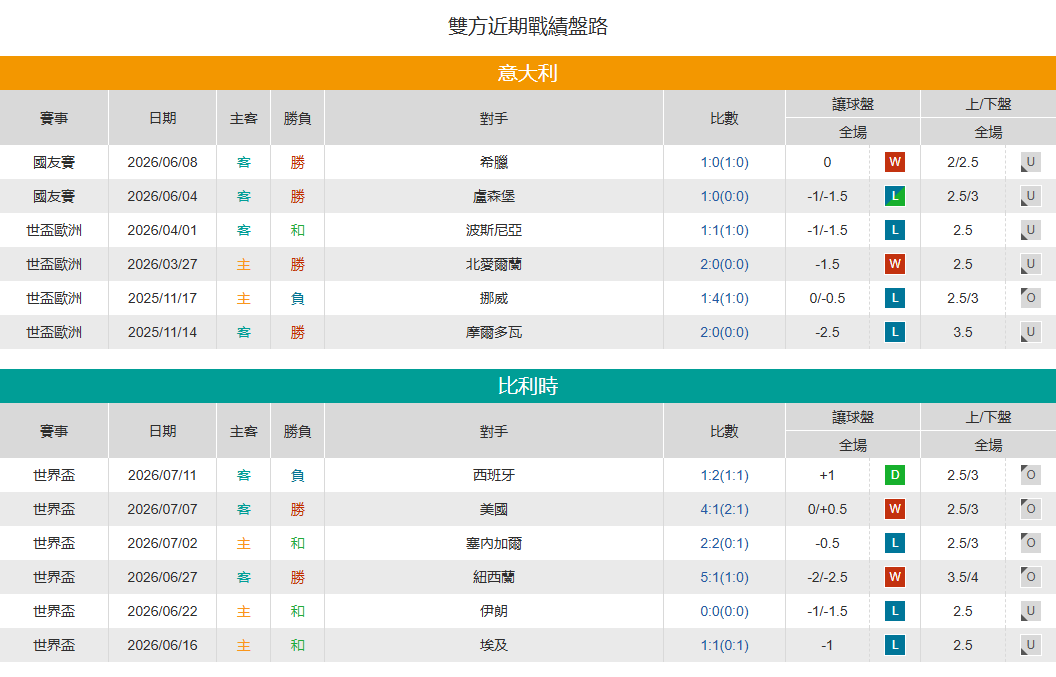This screenshot has width=1056, height=677.
Task: Click the W handicap badge in the 紐西蘭 row
Action: click(894, 577)
